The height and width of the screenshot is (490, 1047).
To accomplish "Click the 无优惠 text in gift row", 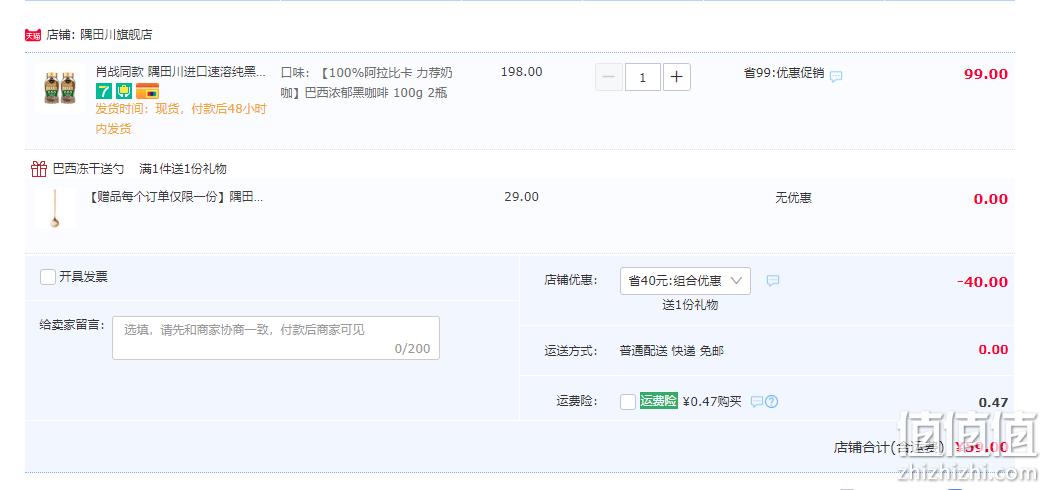I will click(793, 198).
